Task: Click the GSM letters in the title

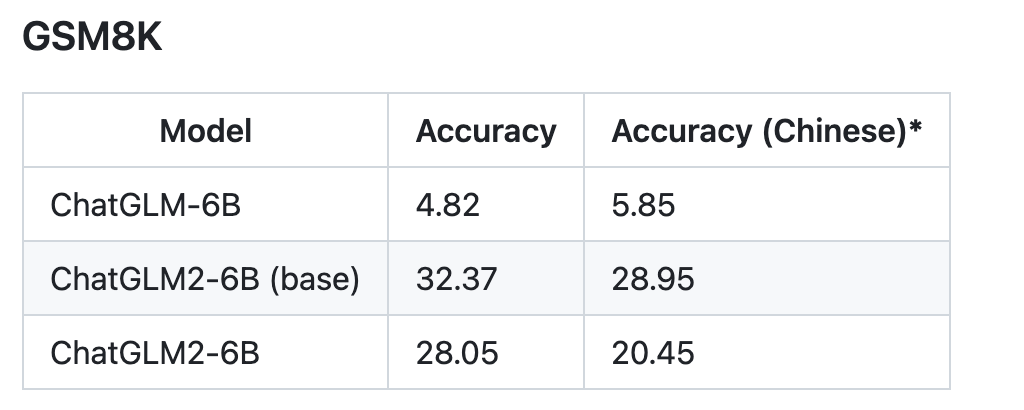Action: (65, 37)
